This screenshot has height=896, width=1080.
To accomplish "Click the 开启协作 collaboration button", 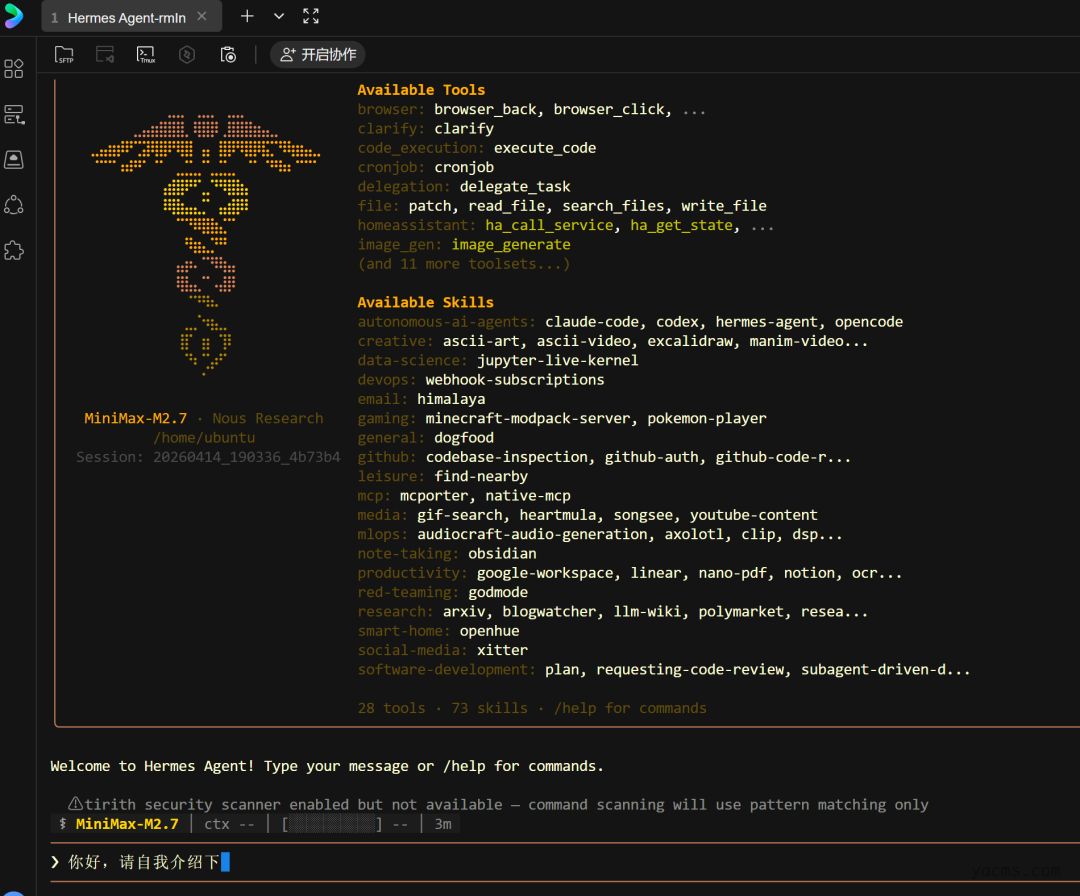I will coord(318,55).
